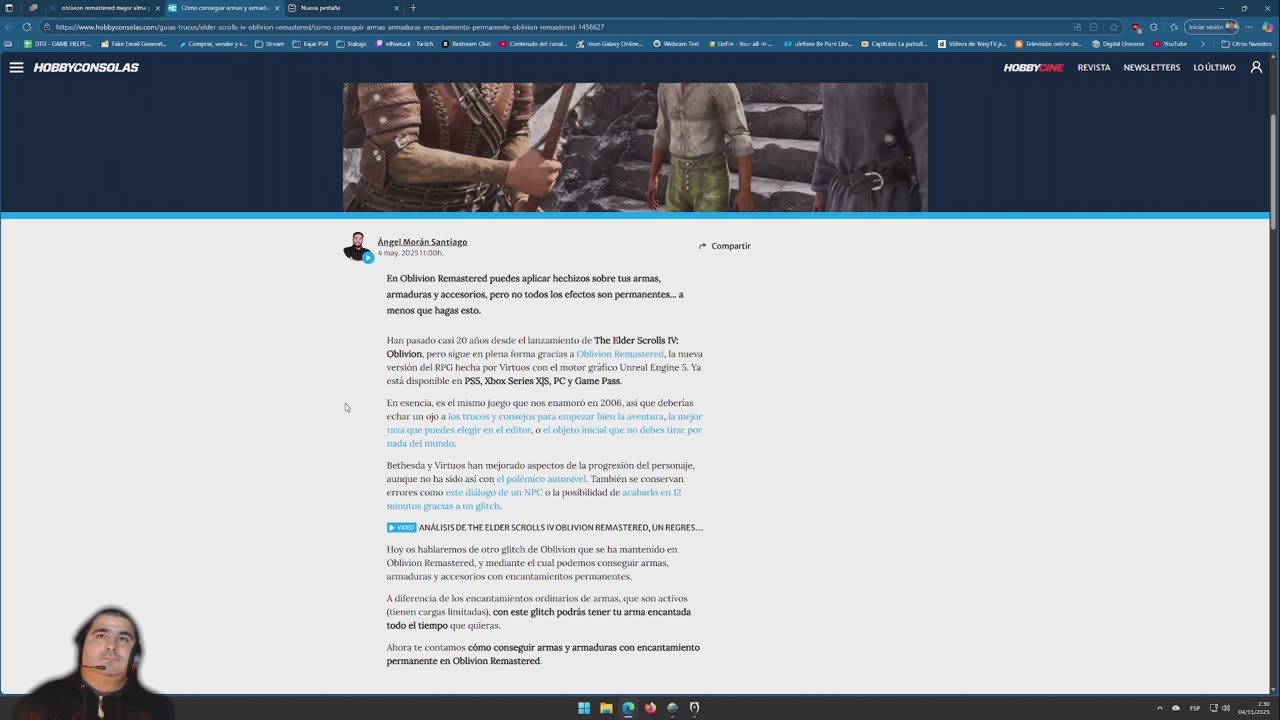
Task: Open the split screen icon in address bar
Action: 1077,27
